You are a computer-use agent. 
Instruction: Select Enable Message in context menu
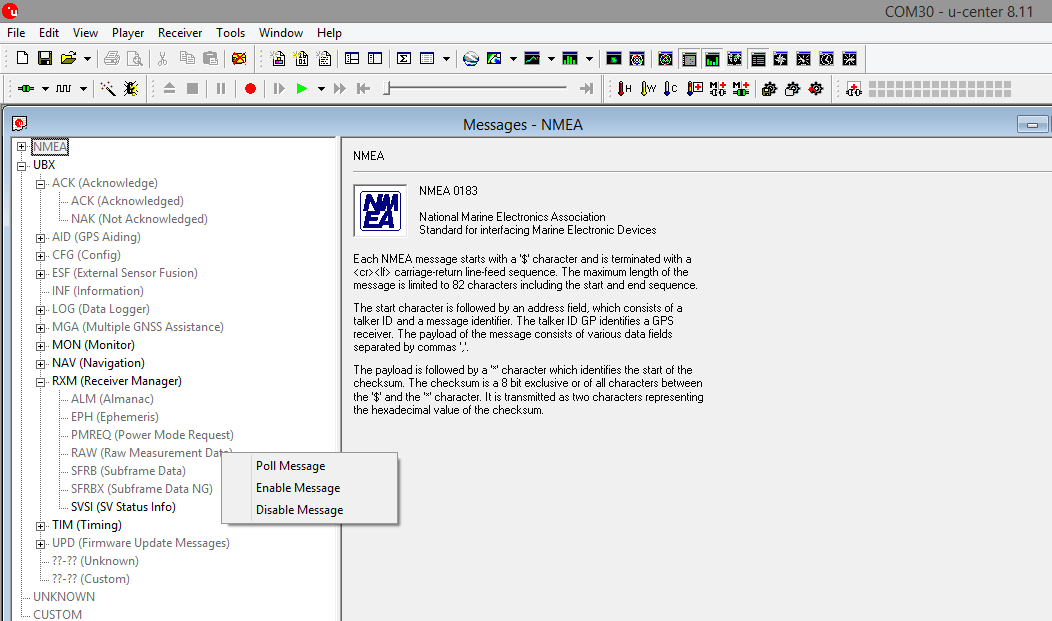298,488
